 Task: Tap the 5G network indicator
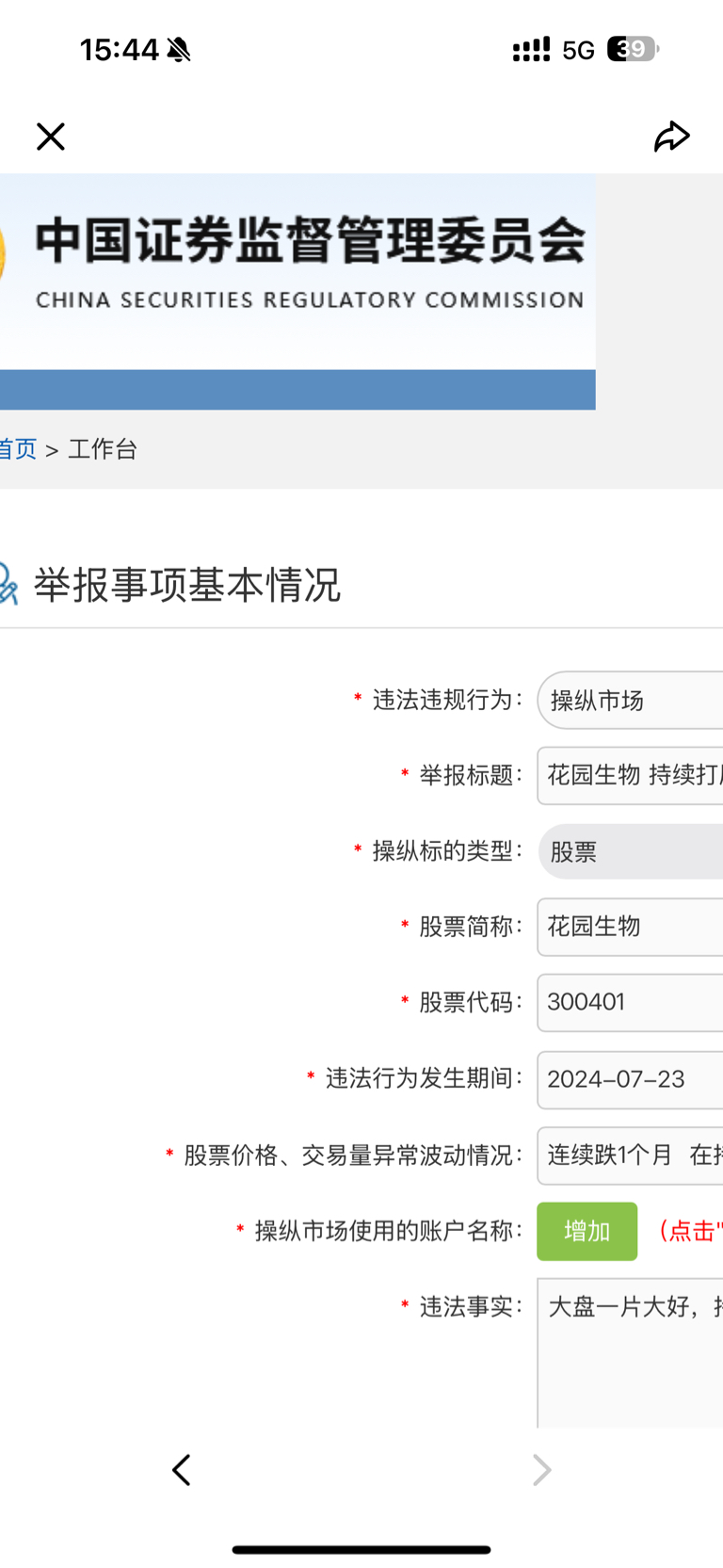pos(579,50)
